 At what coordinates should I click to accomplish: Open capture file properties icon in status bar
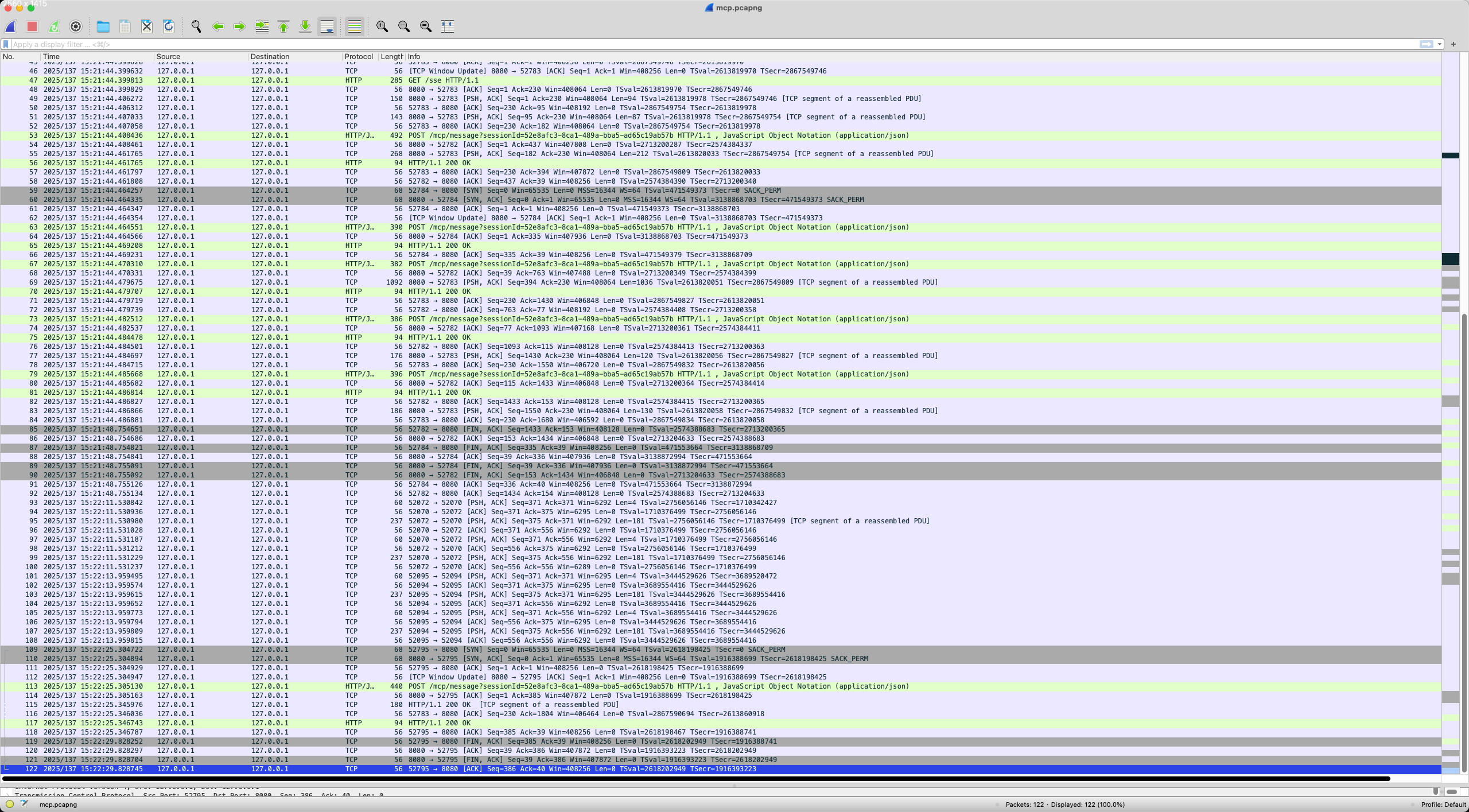coord(24,804)
